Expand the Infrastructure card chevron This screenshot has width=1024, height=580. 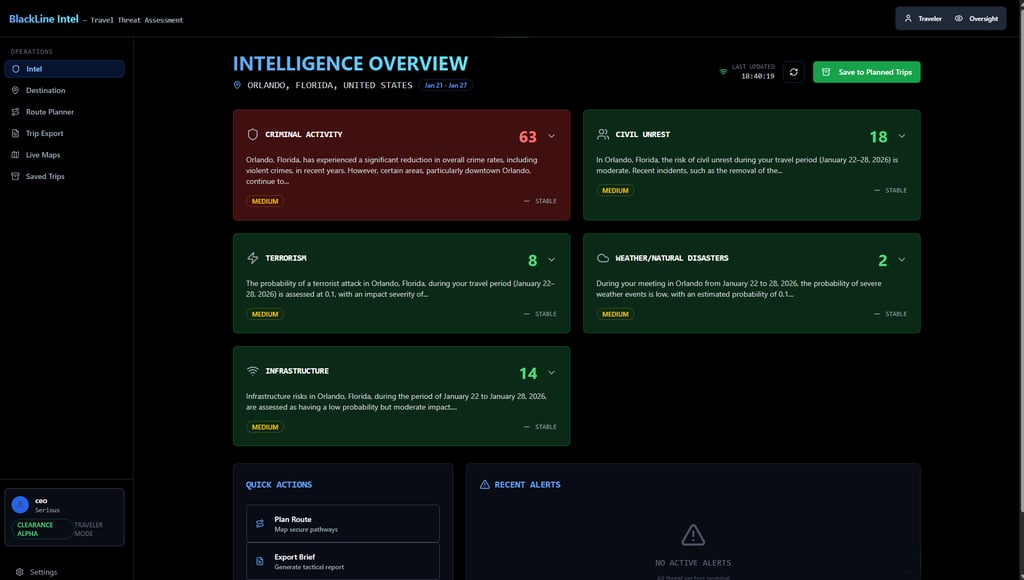click(551, 372)
